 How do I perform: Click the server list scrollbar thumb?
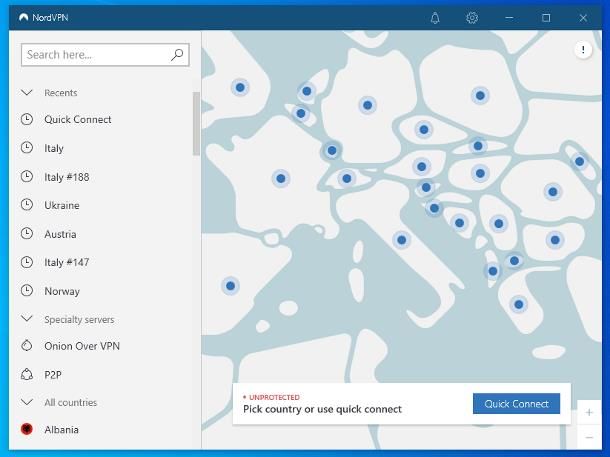point(196,124)
